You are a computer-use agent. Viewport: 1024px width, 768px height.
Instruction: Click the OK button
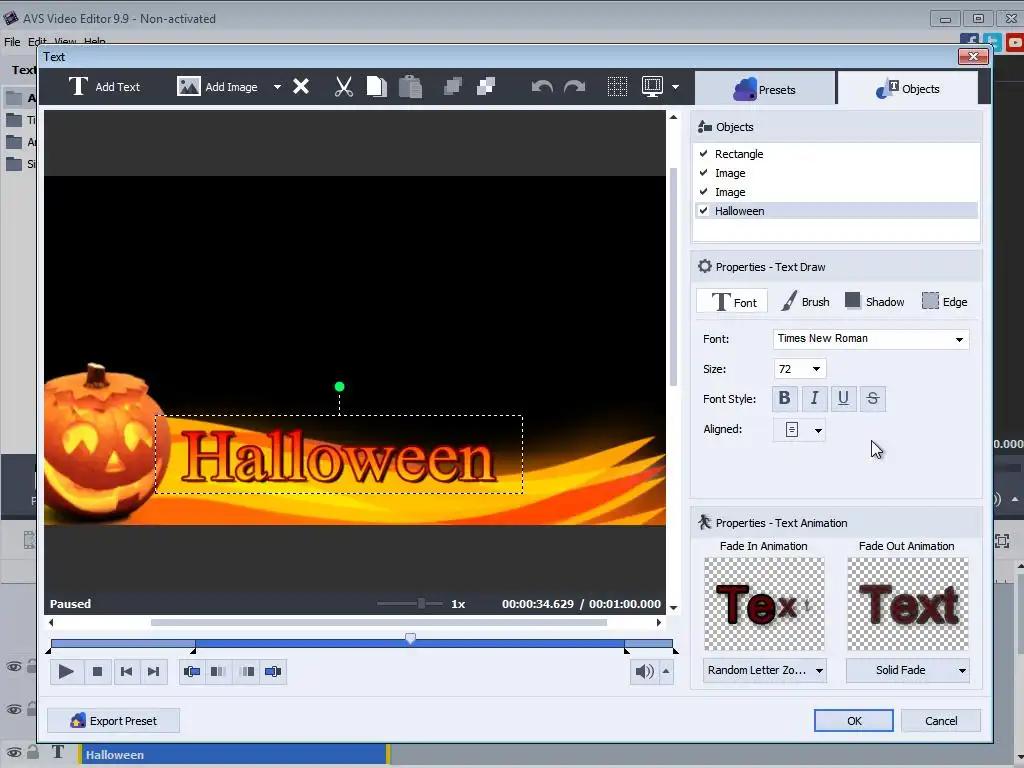[854, 721]
